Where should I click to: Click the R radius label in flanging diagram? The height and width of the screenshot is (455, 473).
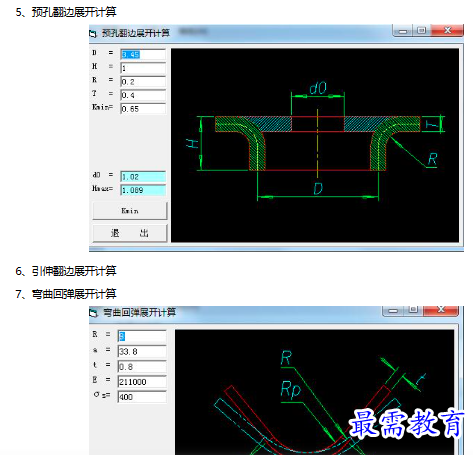click(x=432, y=159)
